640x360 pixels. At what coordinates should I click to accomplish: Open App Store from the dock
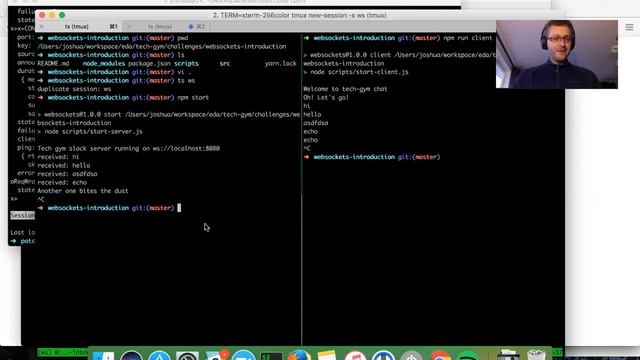tap(159, 356)
